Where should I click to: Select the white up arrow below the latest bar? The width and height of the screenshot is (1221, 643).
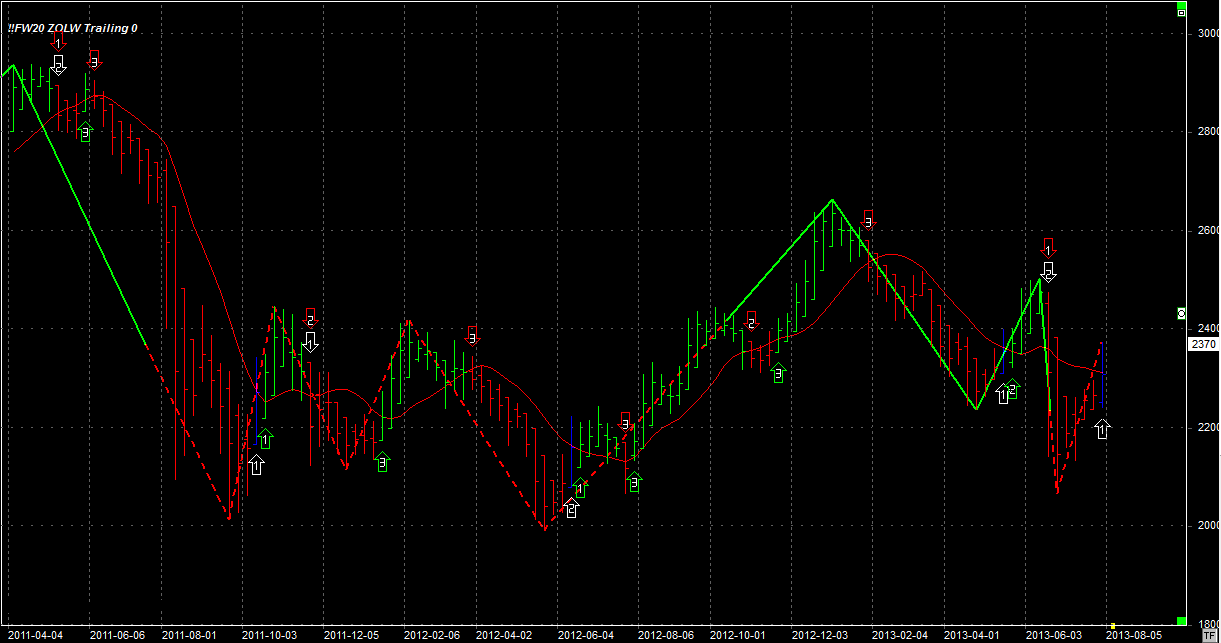(x=1101, y=429)
